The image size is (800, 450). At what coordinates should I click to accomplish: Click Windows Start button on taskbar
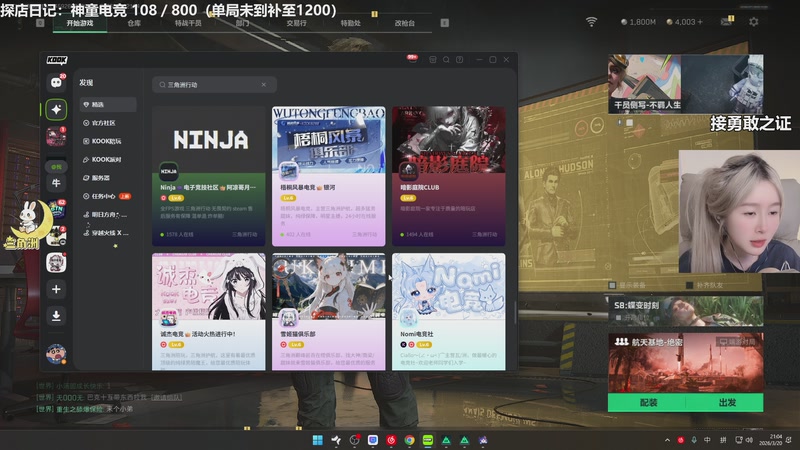click(x=317, y=440)
